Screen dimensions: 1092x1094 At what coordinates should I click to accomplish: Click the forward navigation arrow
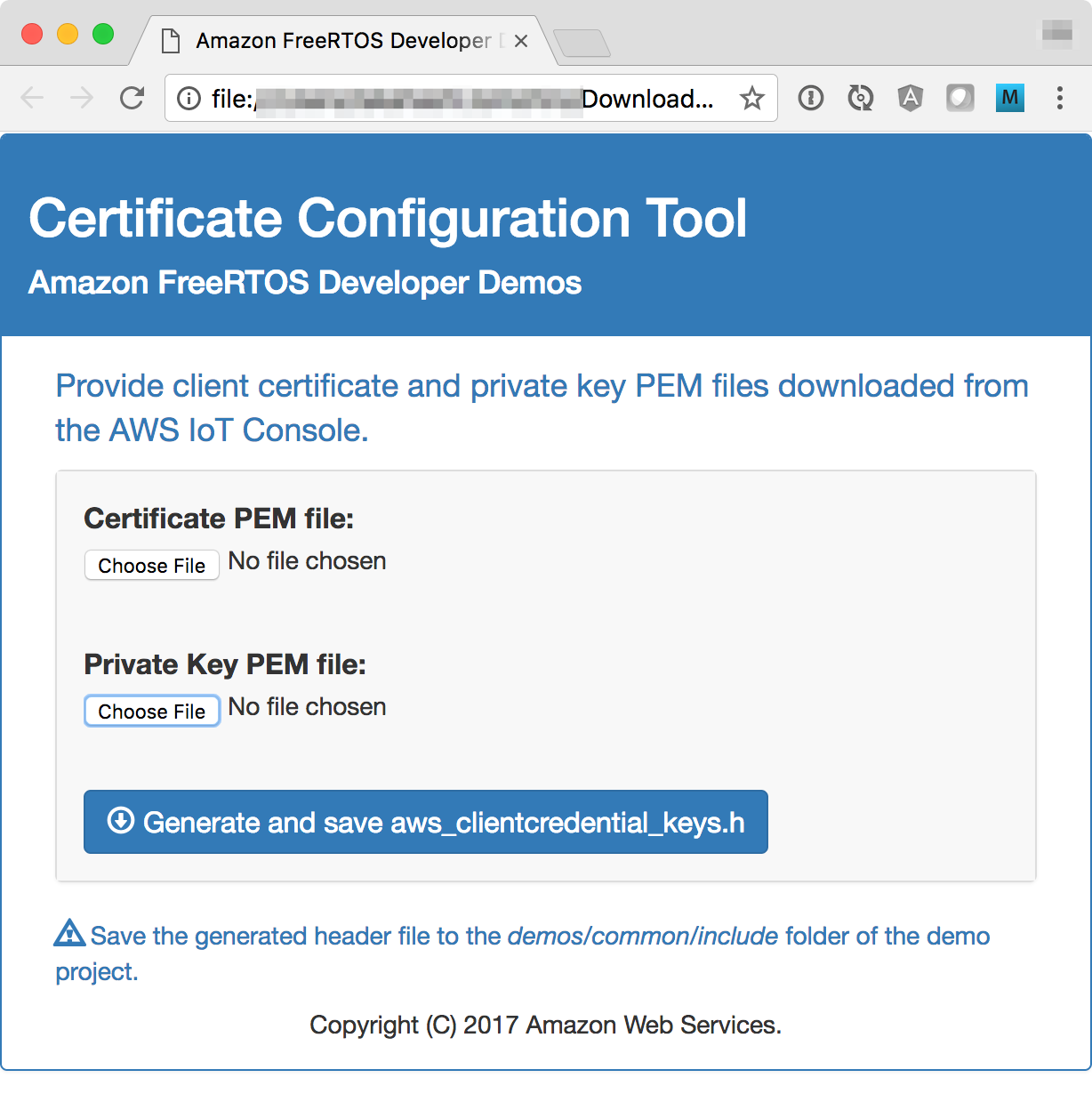pos(81,98)
